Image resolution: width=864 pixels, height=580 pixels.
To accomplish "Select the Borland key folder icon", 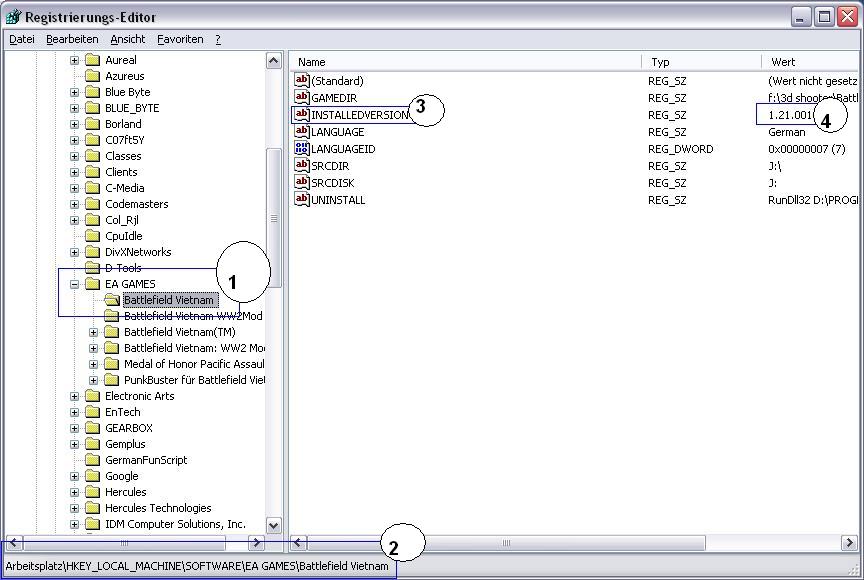I will coord(93,124).
